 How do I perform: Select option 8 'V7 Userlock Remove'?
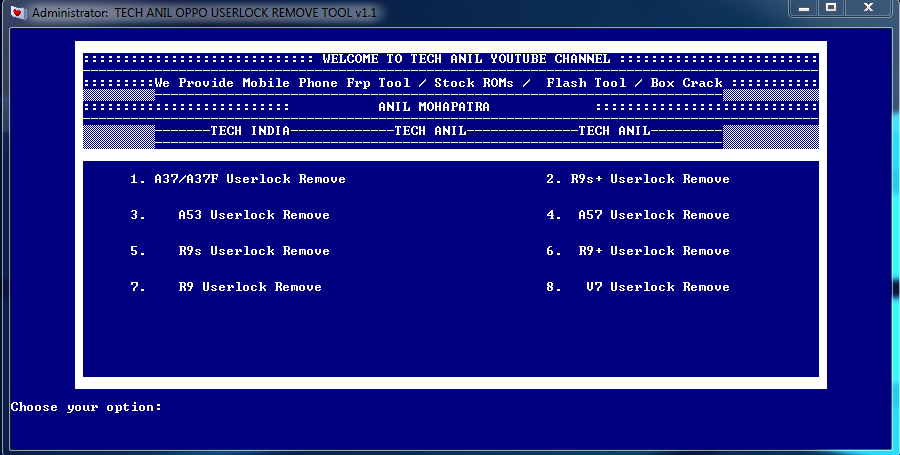pyautogui.click(x=638, y=287)
